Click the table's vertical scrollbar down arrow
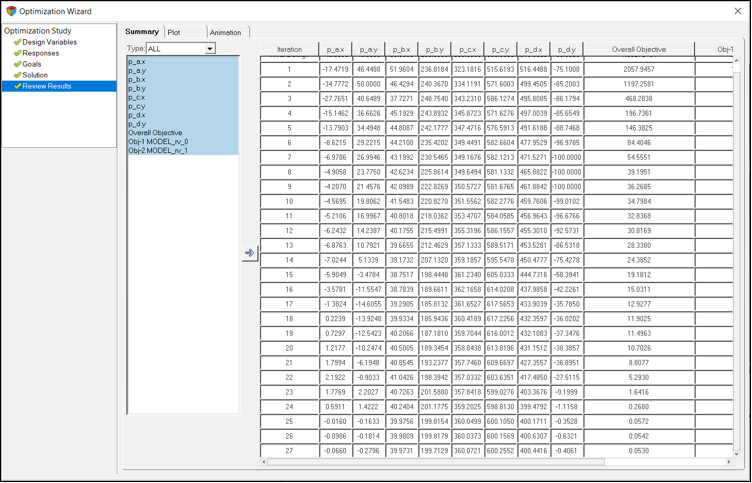Viewport: 752px width, 483px height. click(x=737, y=453)
